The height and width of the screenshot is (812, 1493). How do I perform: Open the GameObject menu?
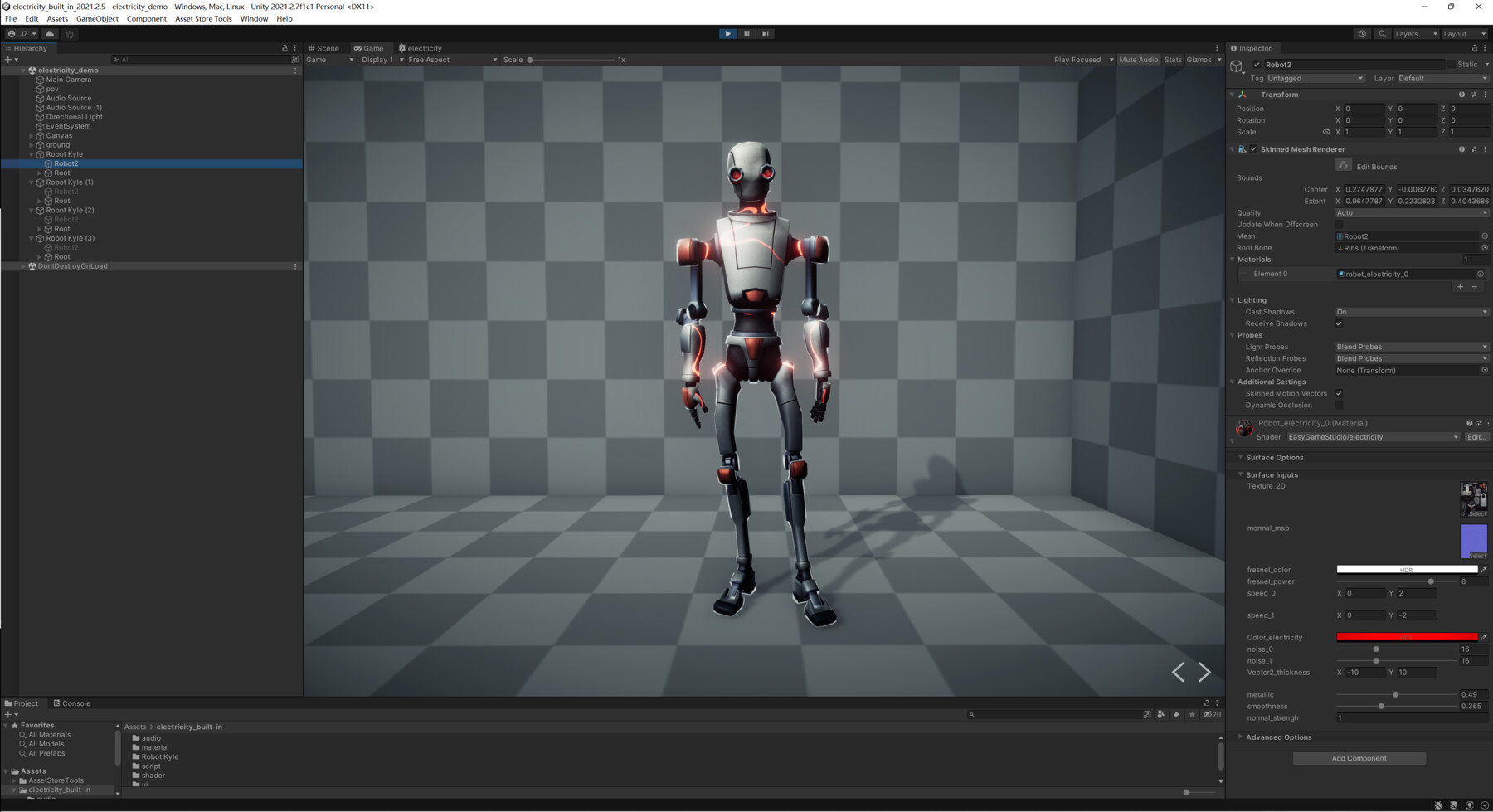tap(96, 18)
